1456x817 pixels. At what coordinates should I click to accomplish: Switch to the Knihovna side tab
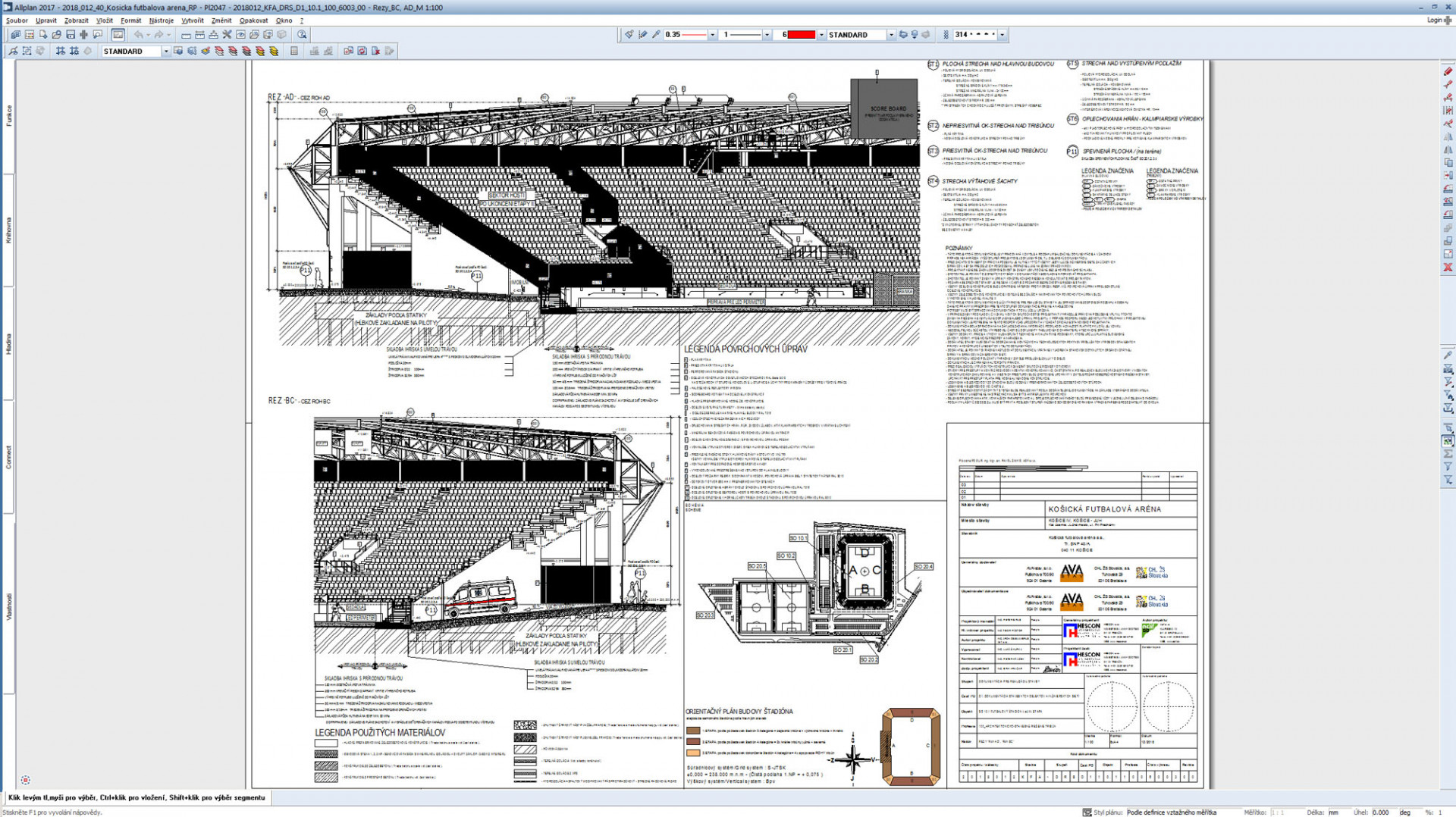(9, 230)
